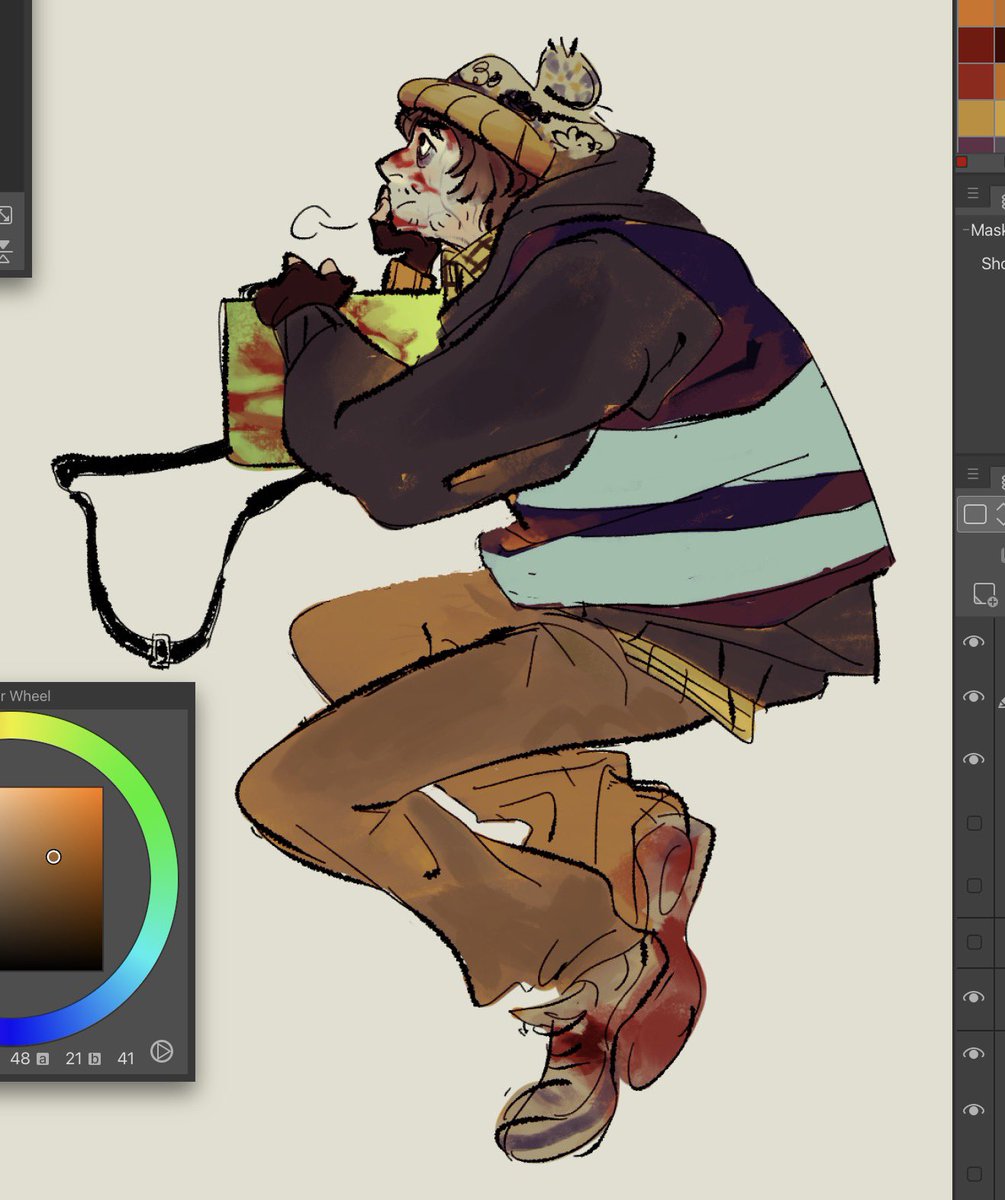Click the rounded rectangle button in layer panel
The height and width of the screenshot is (1200, 1005).
tap(975, 515)
